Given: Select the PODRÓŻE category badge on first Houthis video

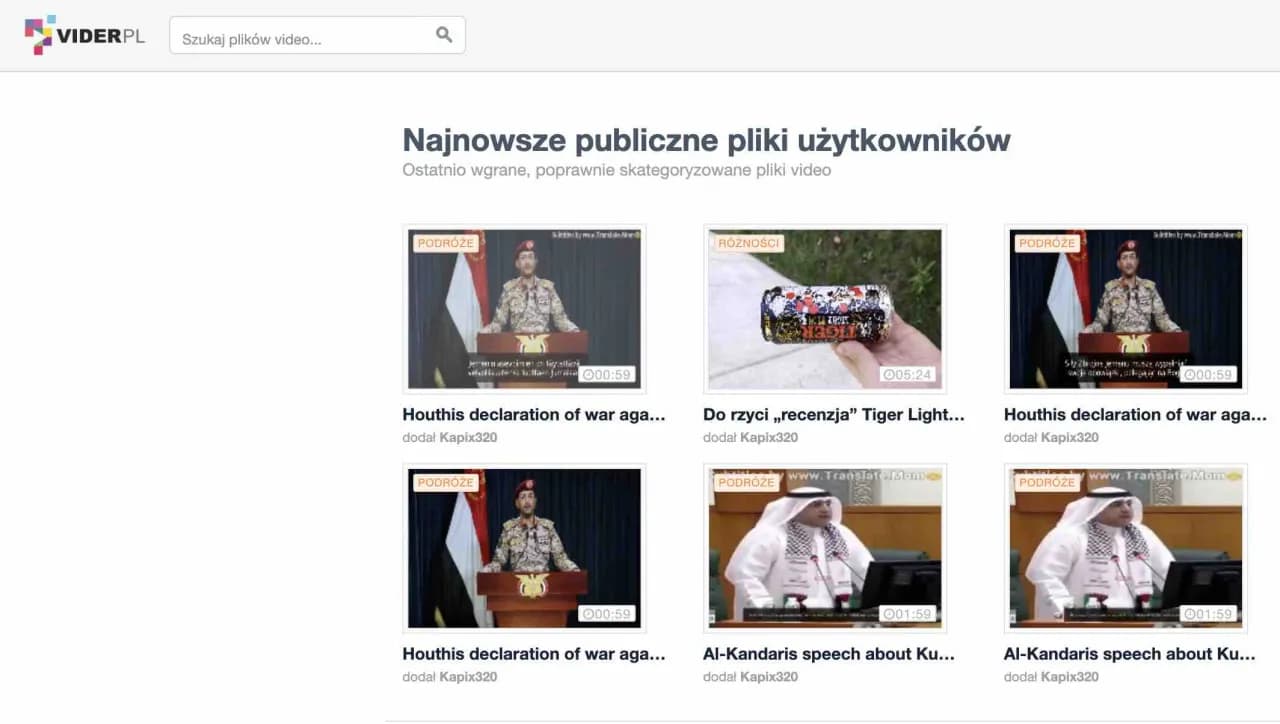Looking at the screenshot, I should click(444, 242).
